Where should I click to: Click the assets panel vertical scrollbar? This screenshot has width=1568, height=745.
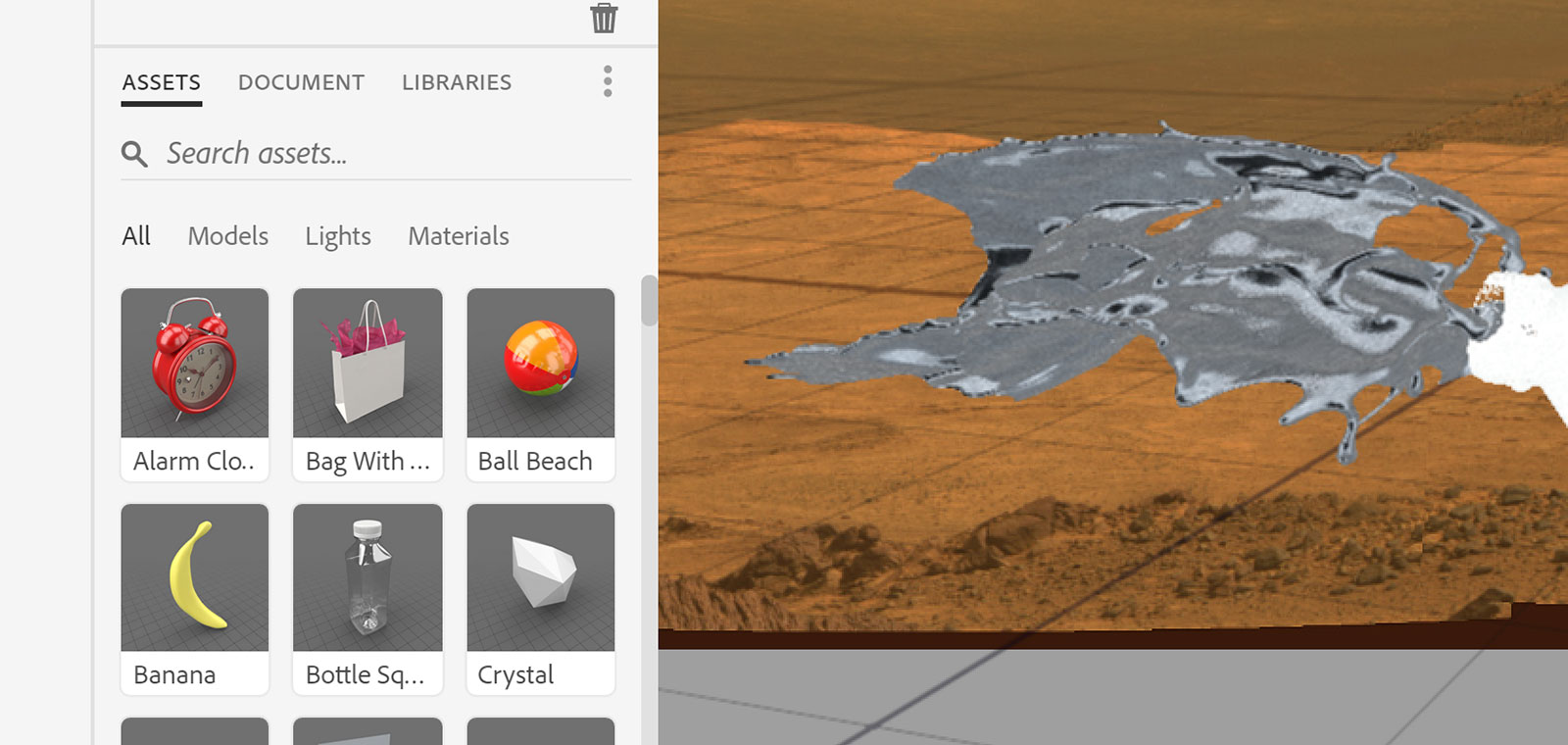(x=649, y=301)
